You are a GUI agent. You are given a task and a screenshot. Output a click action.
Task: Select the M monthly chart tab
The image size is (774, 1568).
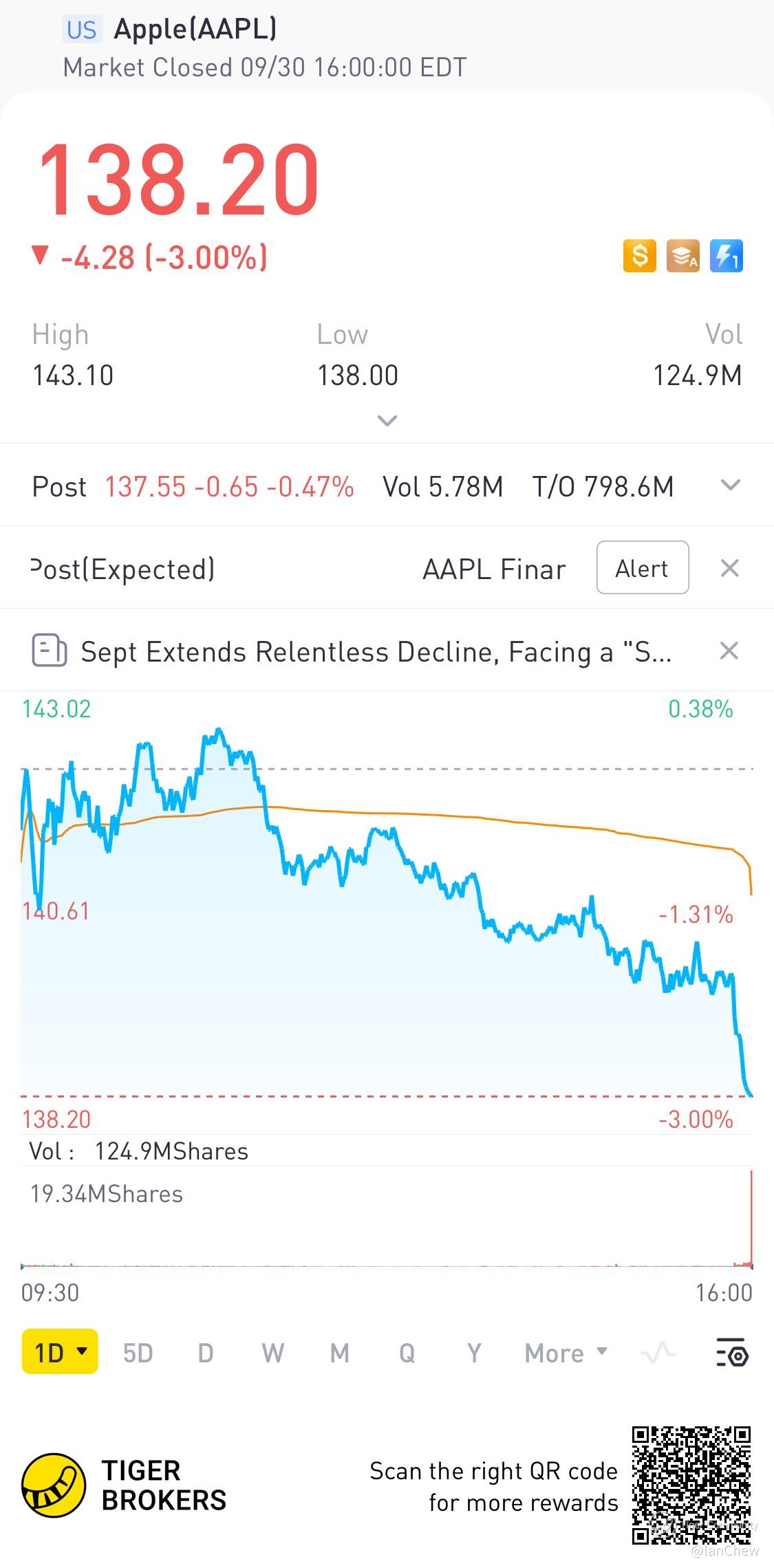coord(340,1353)
